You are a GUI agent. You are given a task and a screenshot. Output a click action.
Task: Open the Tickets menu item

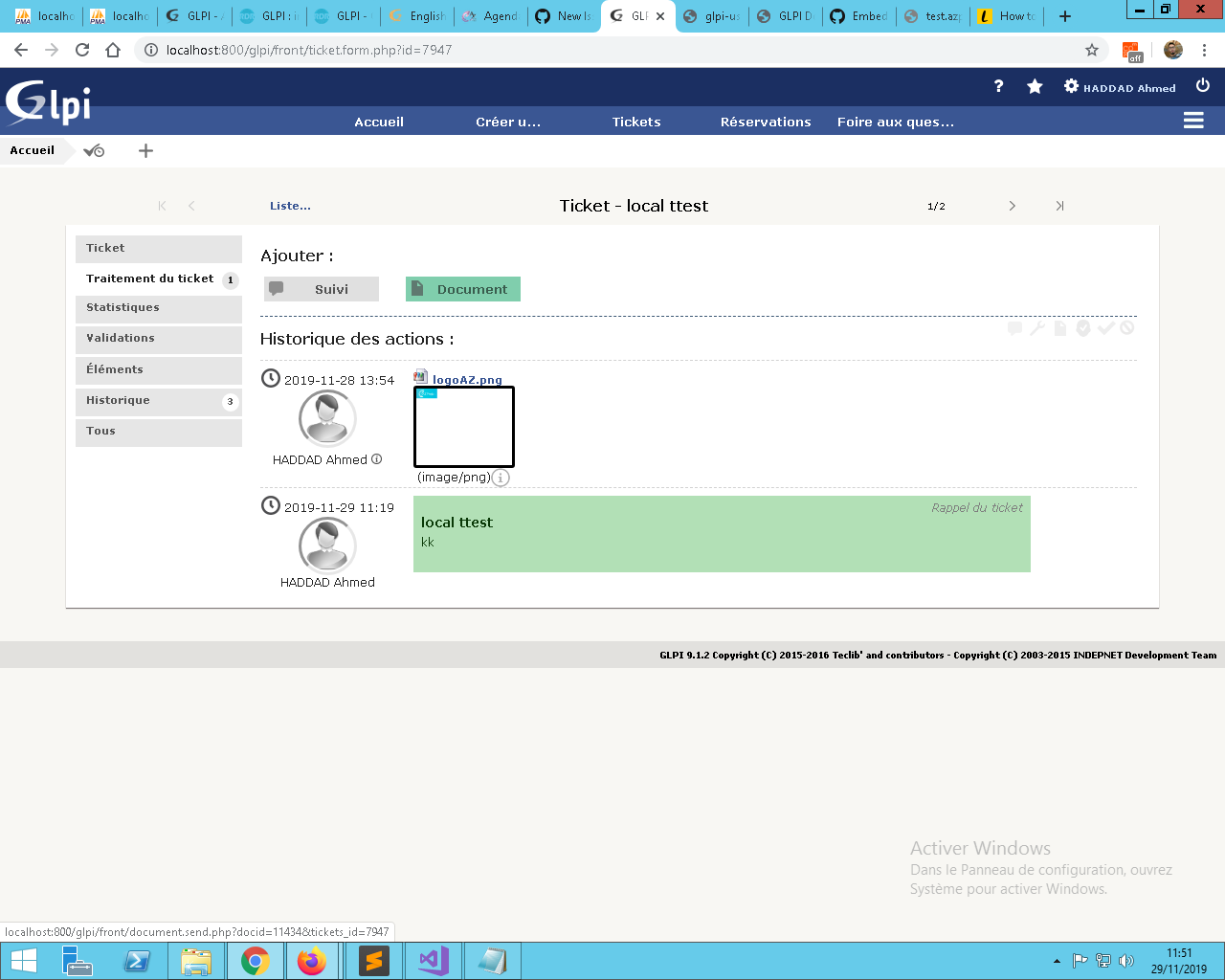coord(636,122)
